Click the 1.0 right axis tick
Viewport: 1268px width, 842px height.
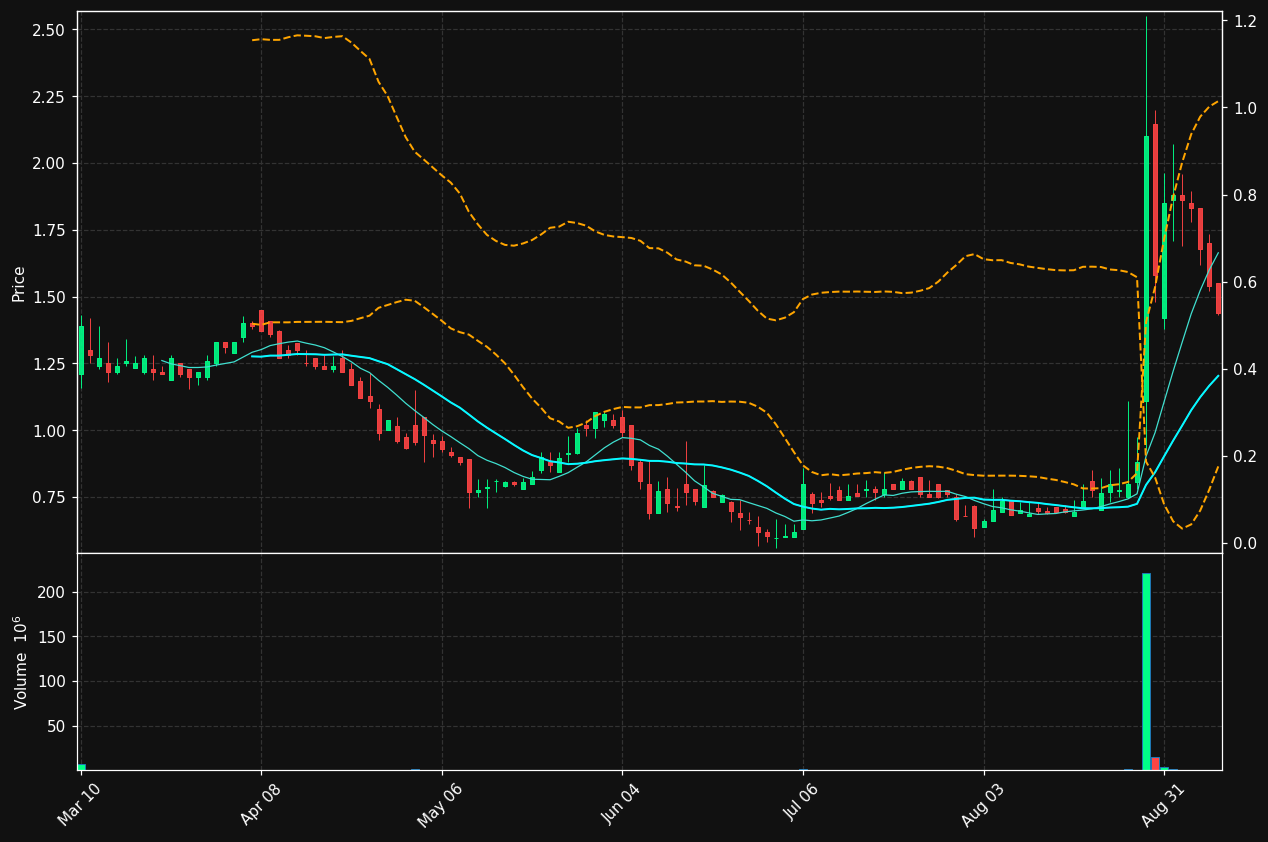pyautogui.click(x=1244, y=108)
